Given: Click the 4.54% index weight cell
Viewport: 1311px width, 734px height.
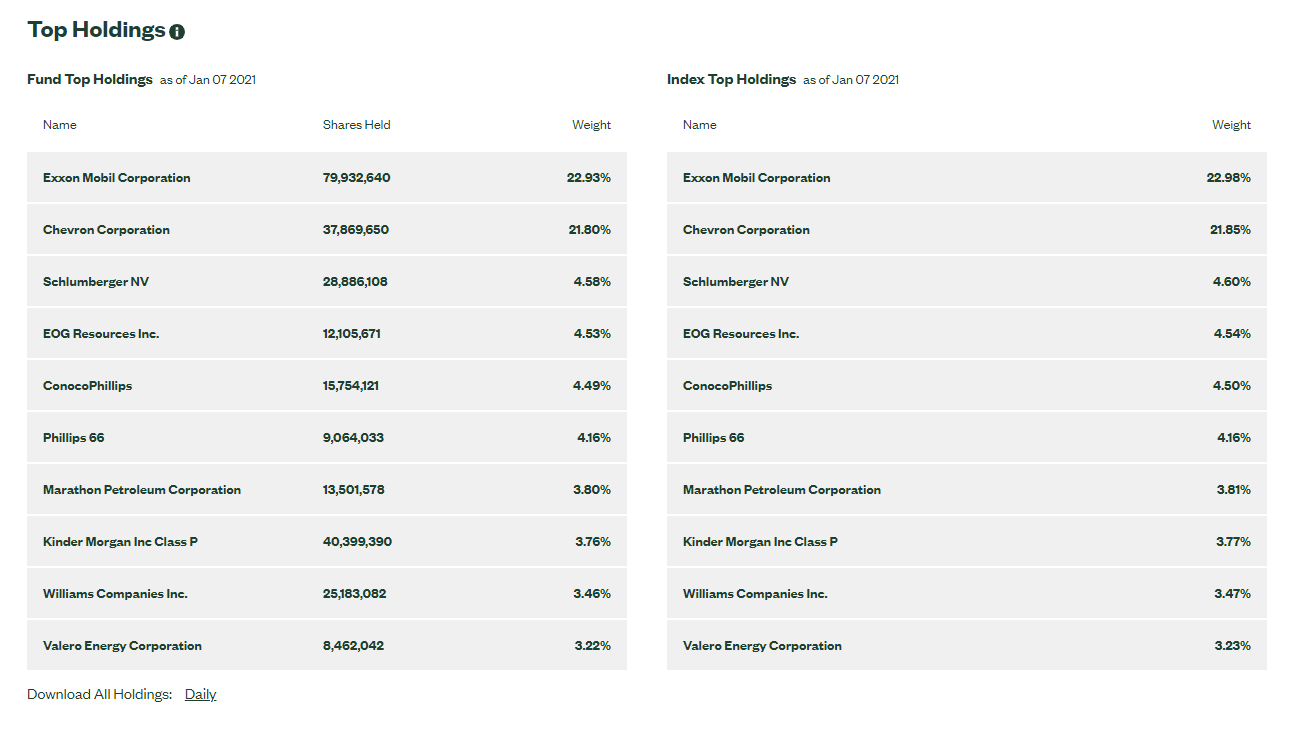Looking at the screenshot, I should point(1232,334).
